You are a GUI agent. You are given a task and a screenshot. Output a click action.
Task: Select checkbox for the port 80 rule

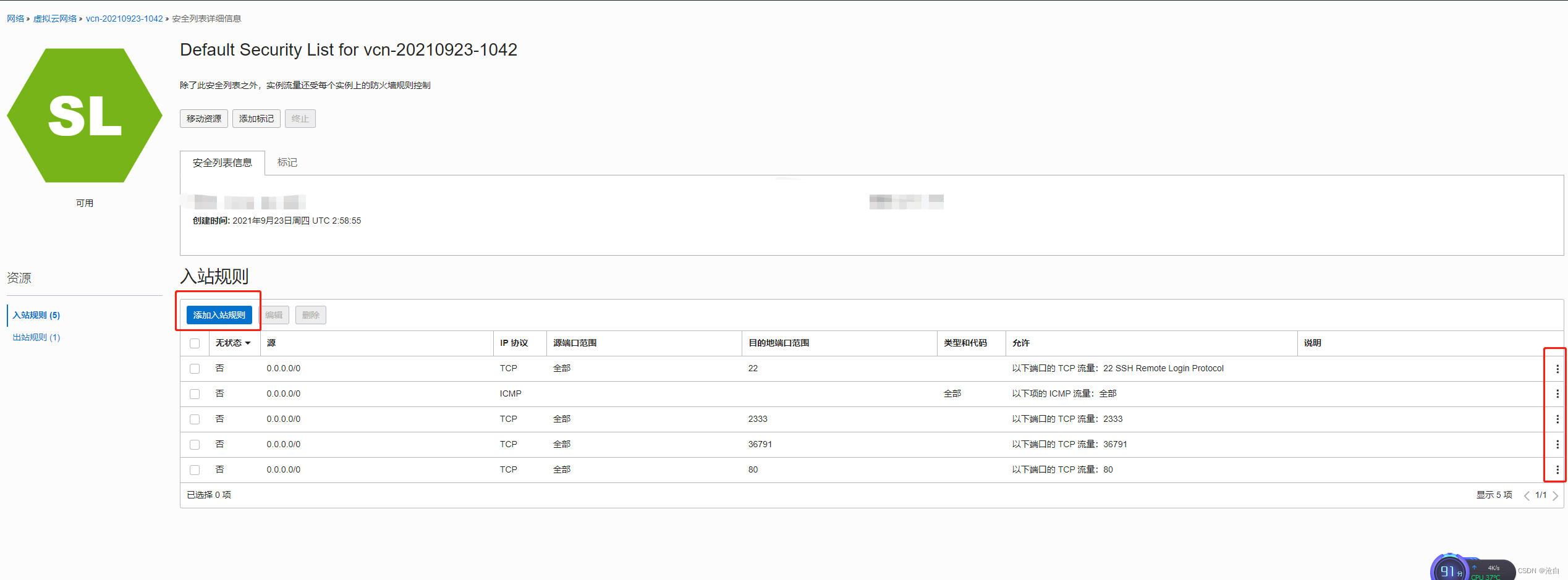click(x=195, y=470)
